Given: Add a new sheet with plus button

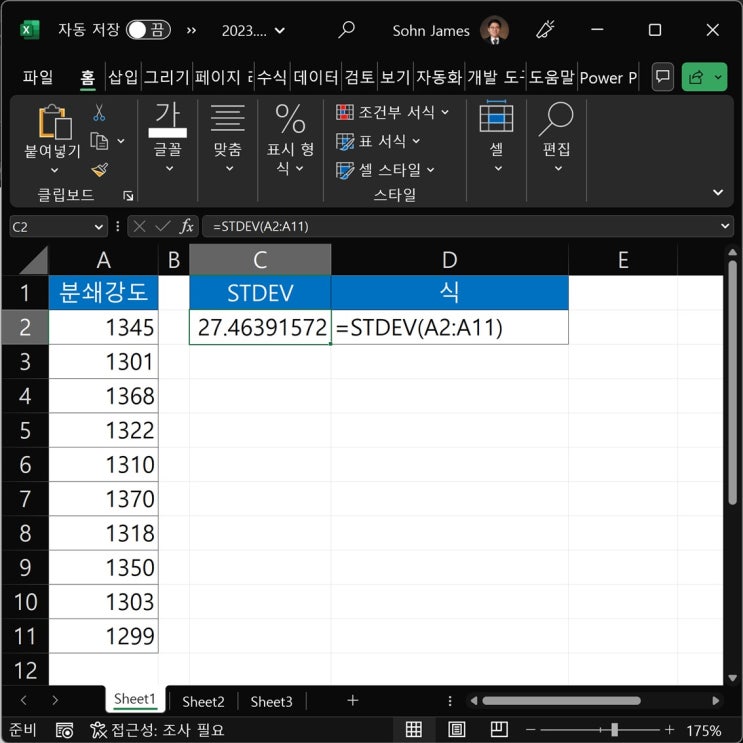Looking at the screenshot, I should (352, 701).
